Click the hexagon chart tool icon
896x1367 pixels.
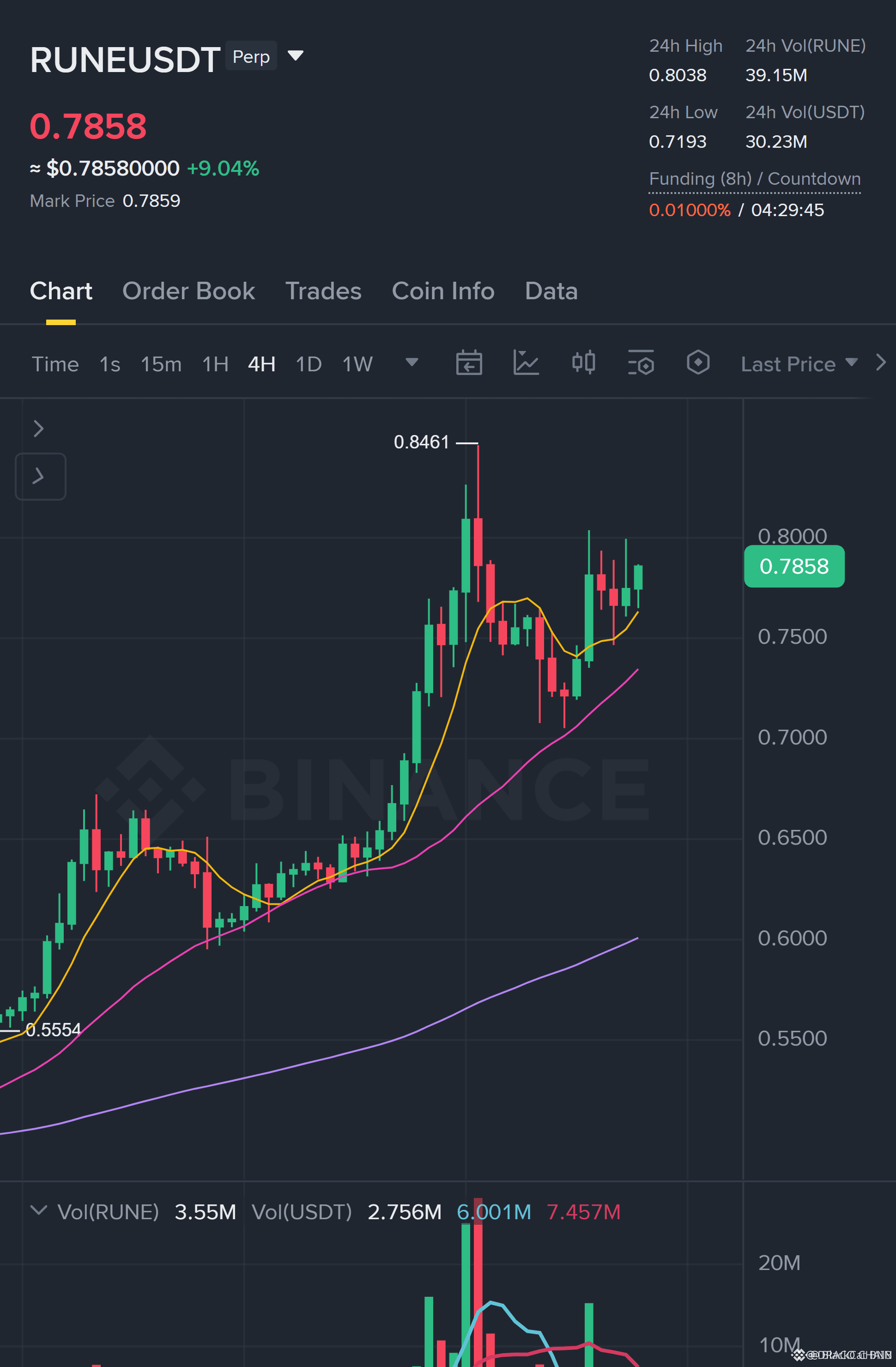click(698, 363)
